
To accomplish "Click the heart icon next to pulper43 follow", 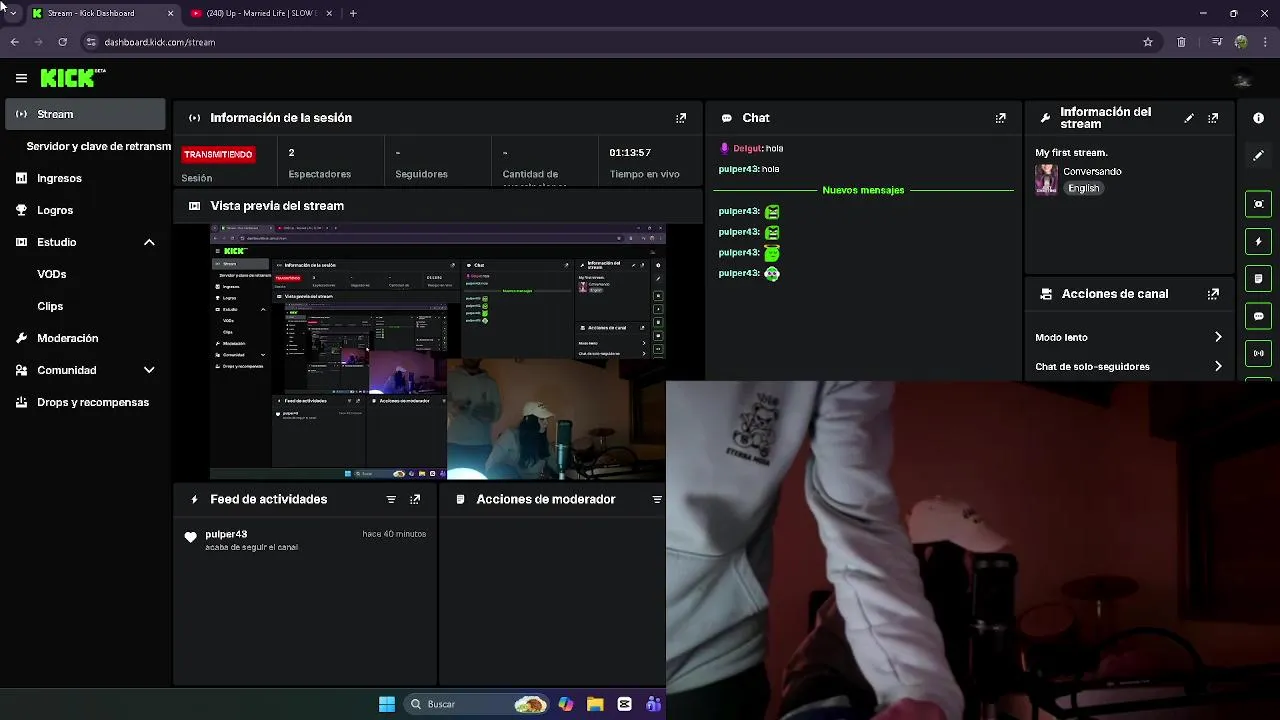I will pos(190,537).
